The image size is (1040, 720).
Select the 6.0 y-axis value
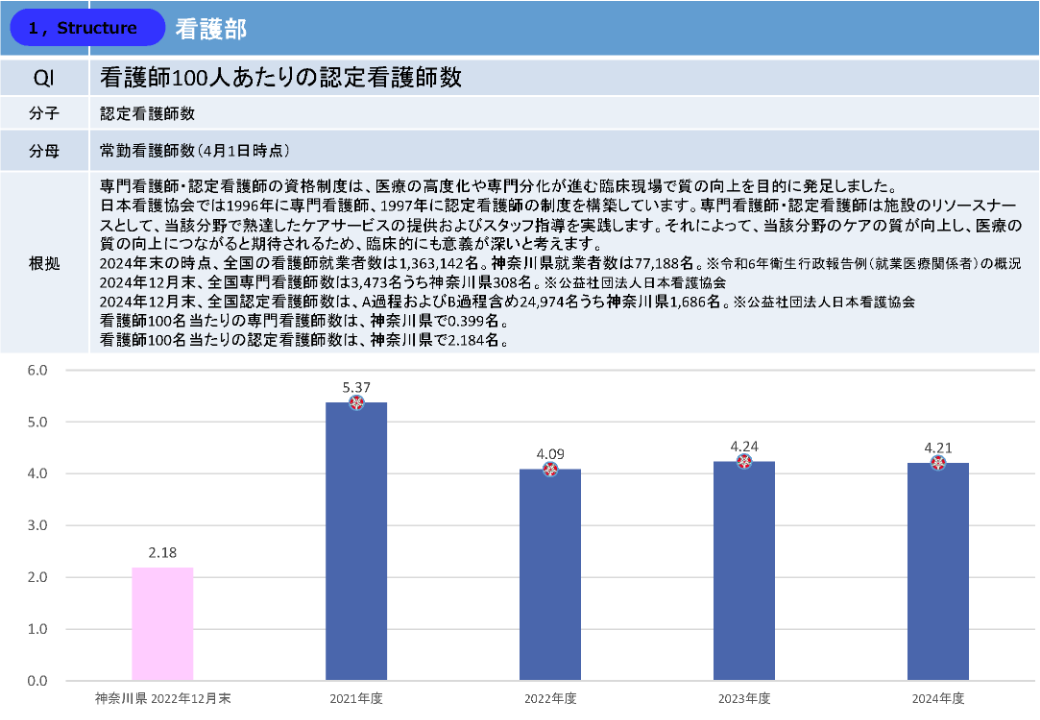coord(37,370)
